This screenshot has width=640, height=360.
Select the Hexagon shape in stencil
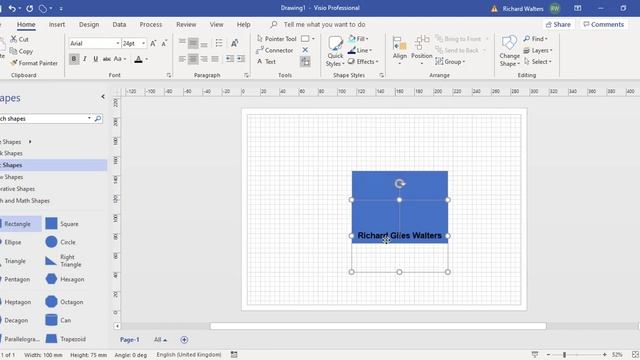point(64,279)
